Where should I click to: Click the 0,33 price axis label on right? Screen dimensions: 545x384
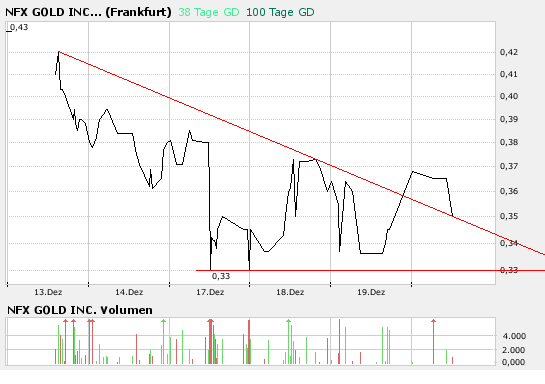tap(509, 270)
